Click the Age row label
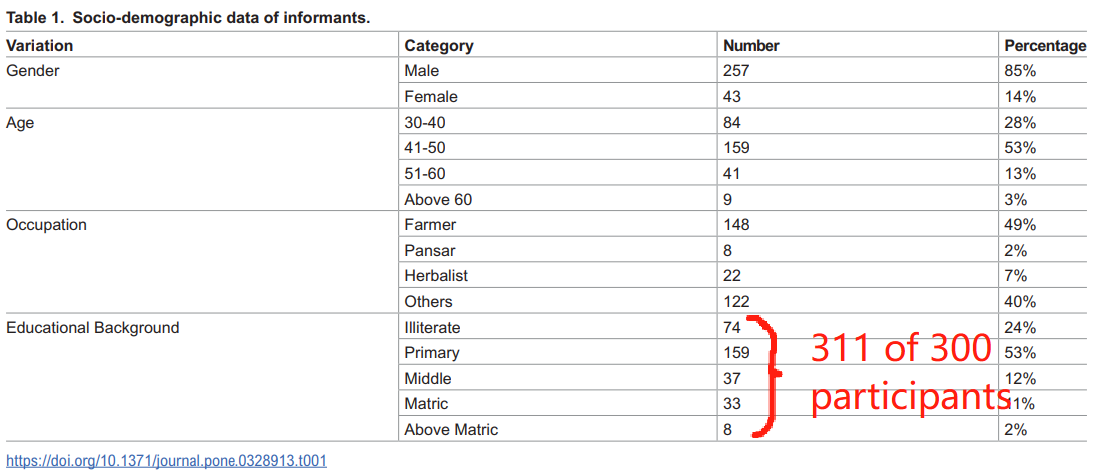 (20, 122)
